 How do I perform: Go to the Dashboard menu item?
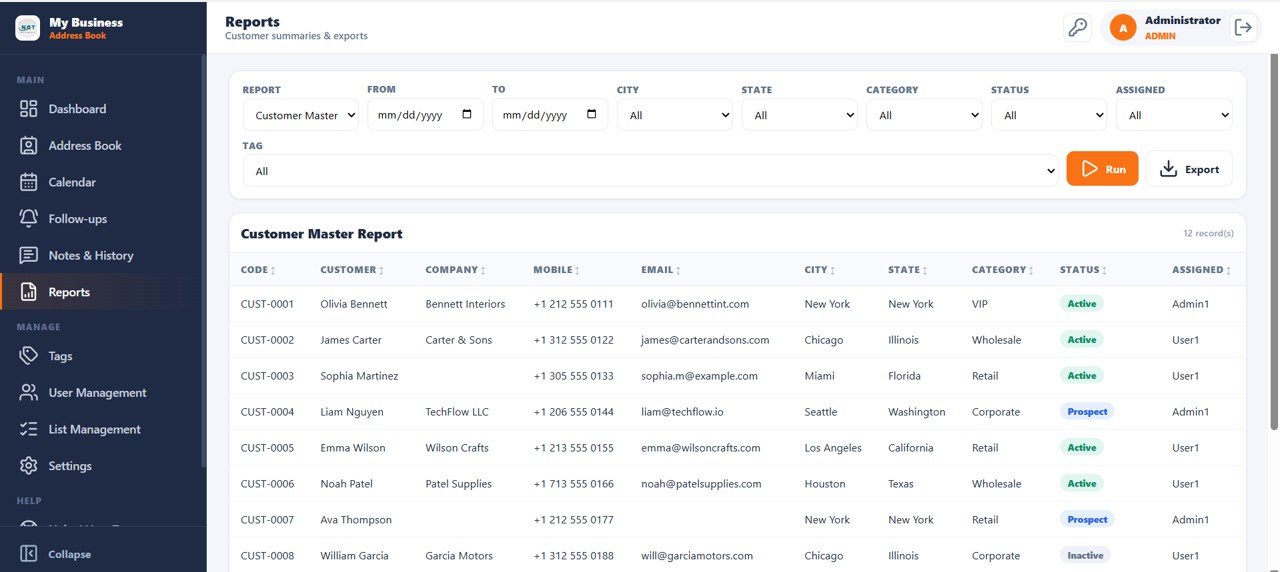pos(102,109)
